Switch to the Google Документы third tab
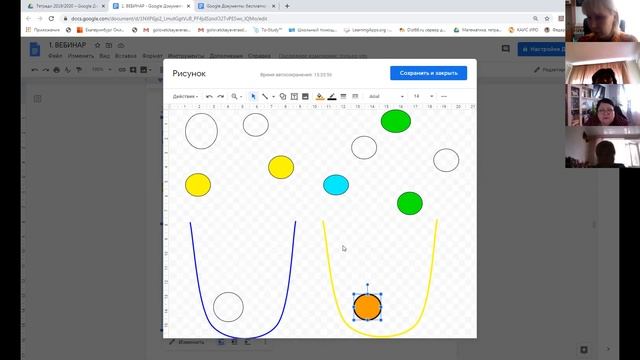640x360 pixels. 236,6
